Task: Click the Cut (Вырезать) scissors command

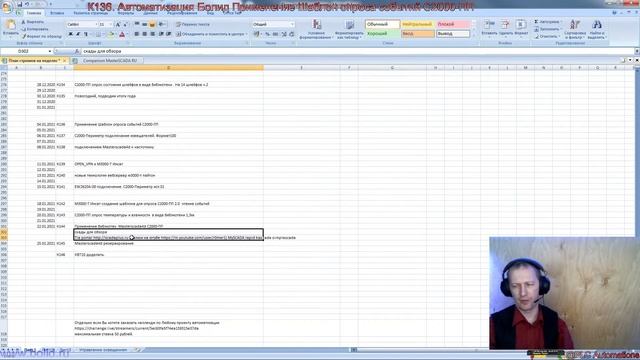Action: 33,22
